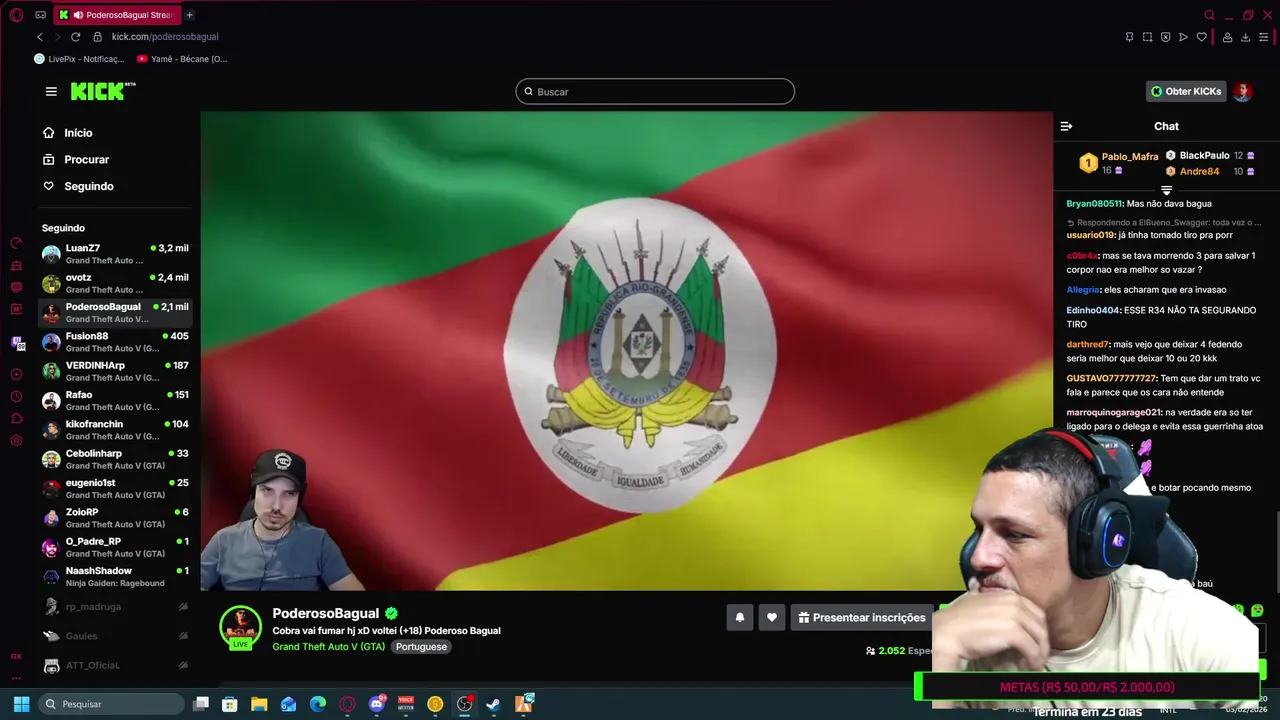Screen dimensions: 1280x720
Task: Open Steam from the taskbar
Action: [493, 704]
